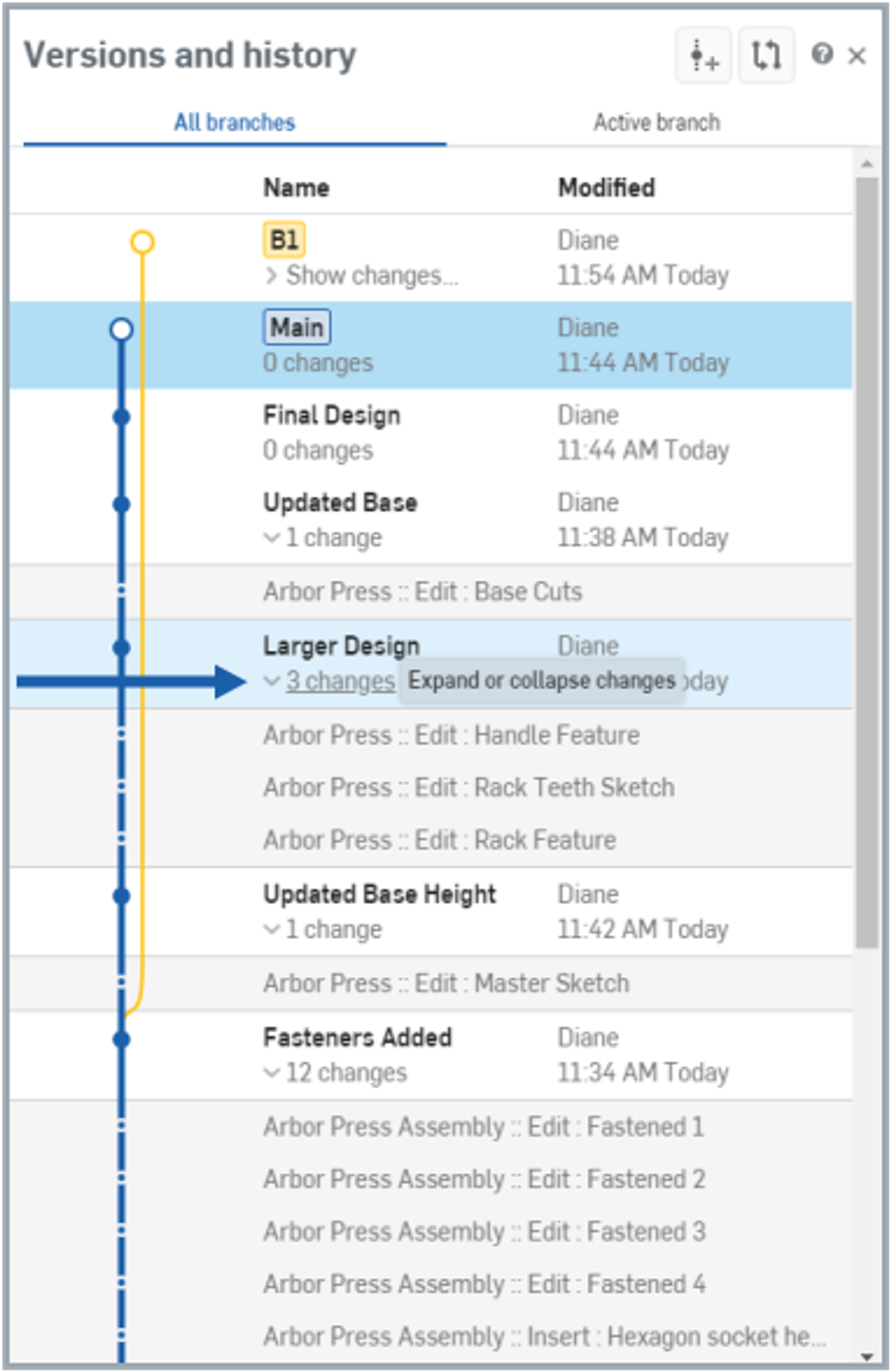Click the branch compare icon in the header
Viewport: 891px width, 1372px height.
tap(766, 56)
